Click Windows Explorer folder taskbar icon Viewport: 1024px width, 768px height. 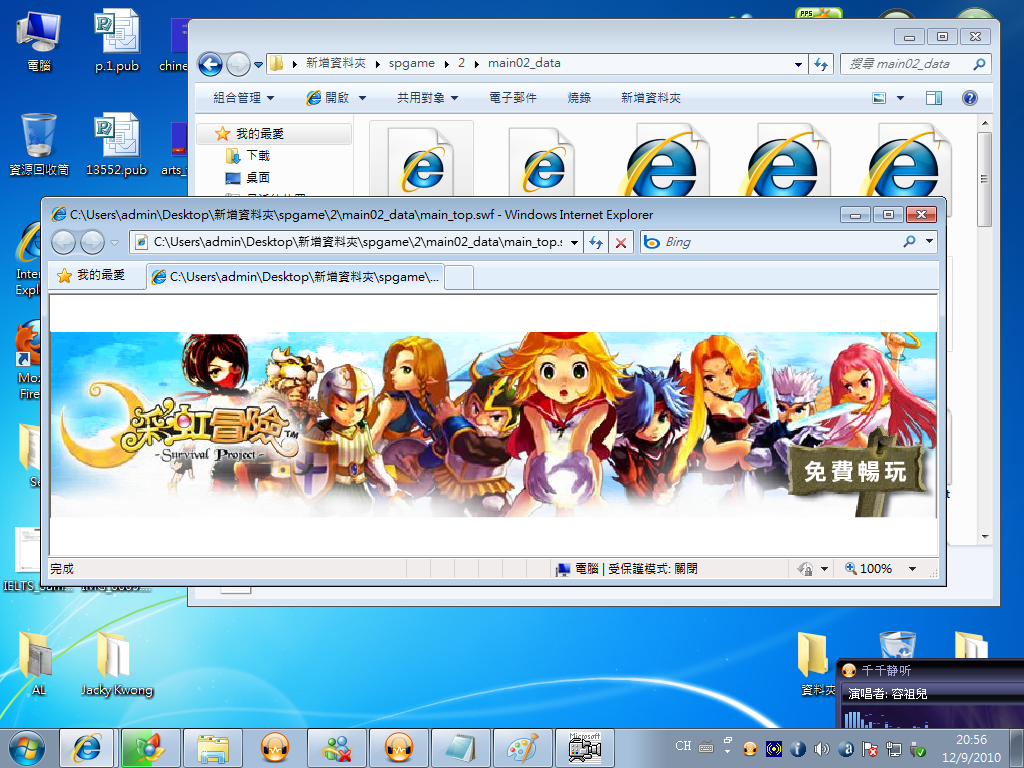[x=213, y=748]
